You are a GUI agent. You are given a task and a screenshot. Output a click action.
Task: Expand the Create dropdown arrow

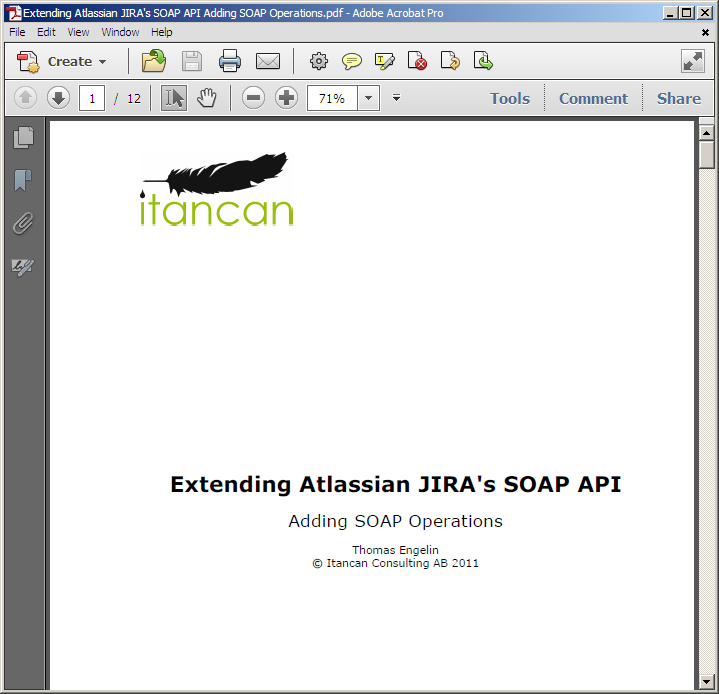[x=102, y=62]
